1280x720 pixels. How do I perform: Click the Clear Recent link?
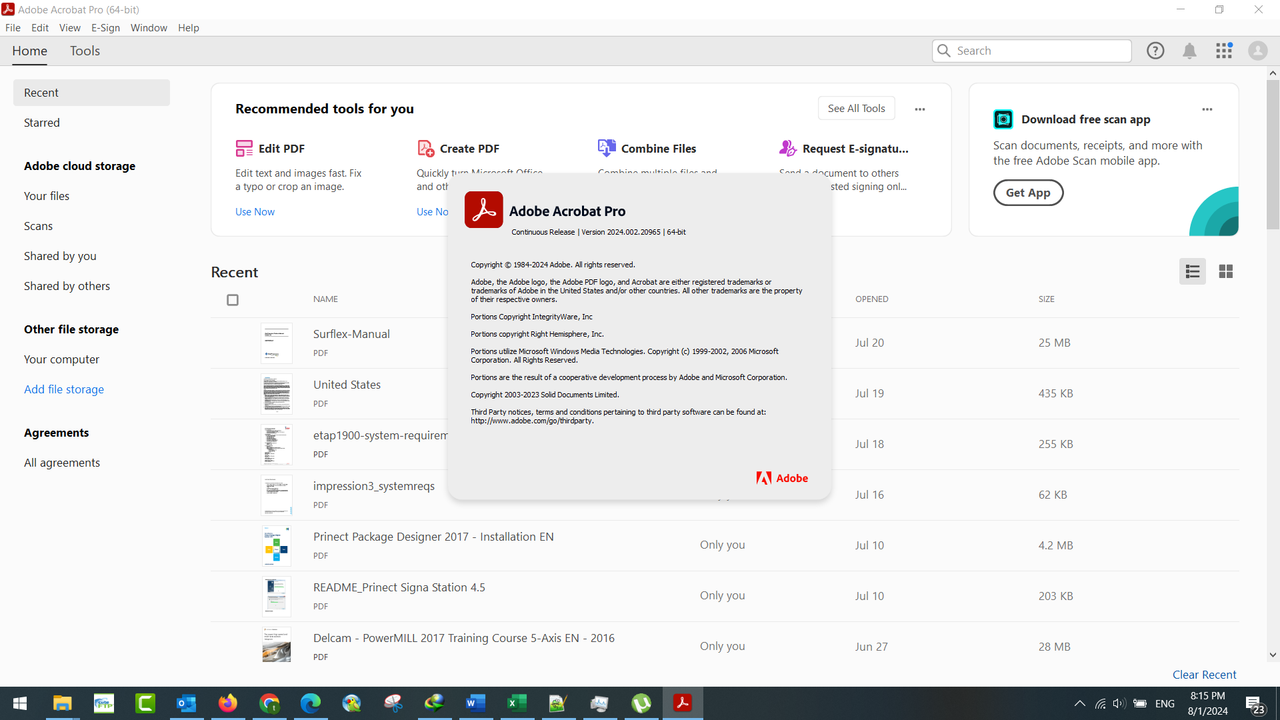(1204, 675)
